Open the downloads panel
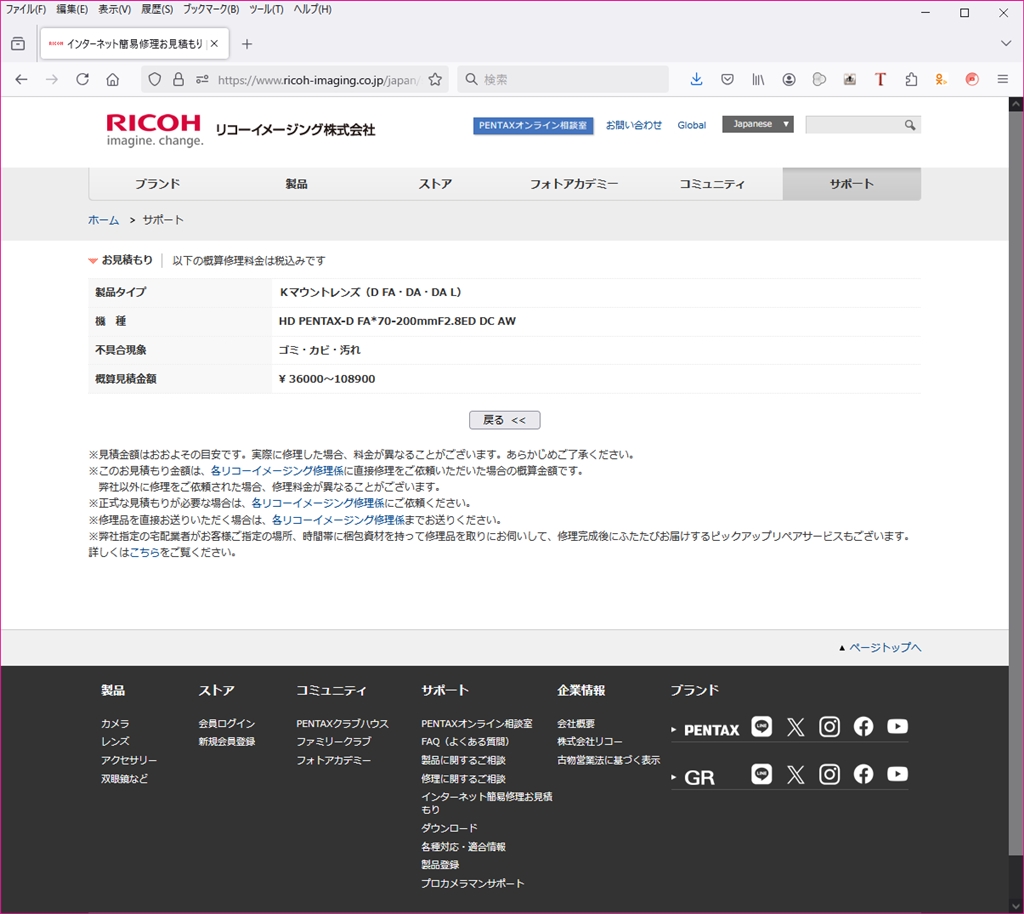Viewport: 1024px width, 914px height. coord(696,80)
